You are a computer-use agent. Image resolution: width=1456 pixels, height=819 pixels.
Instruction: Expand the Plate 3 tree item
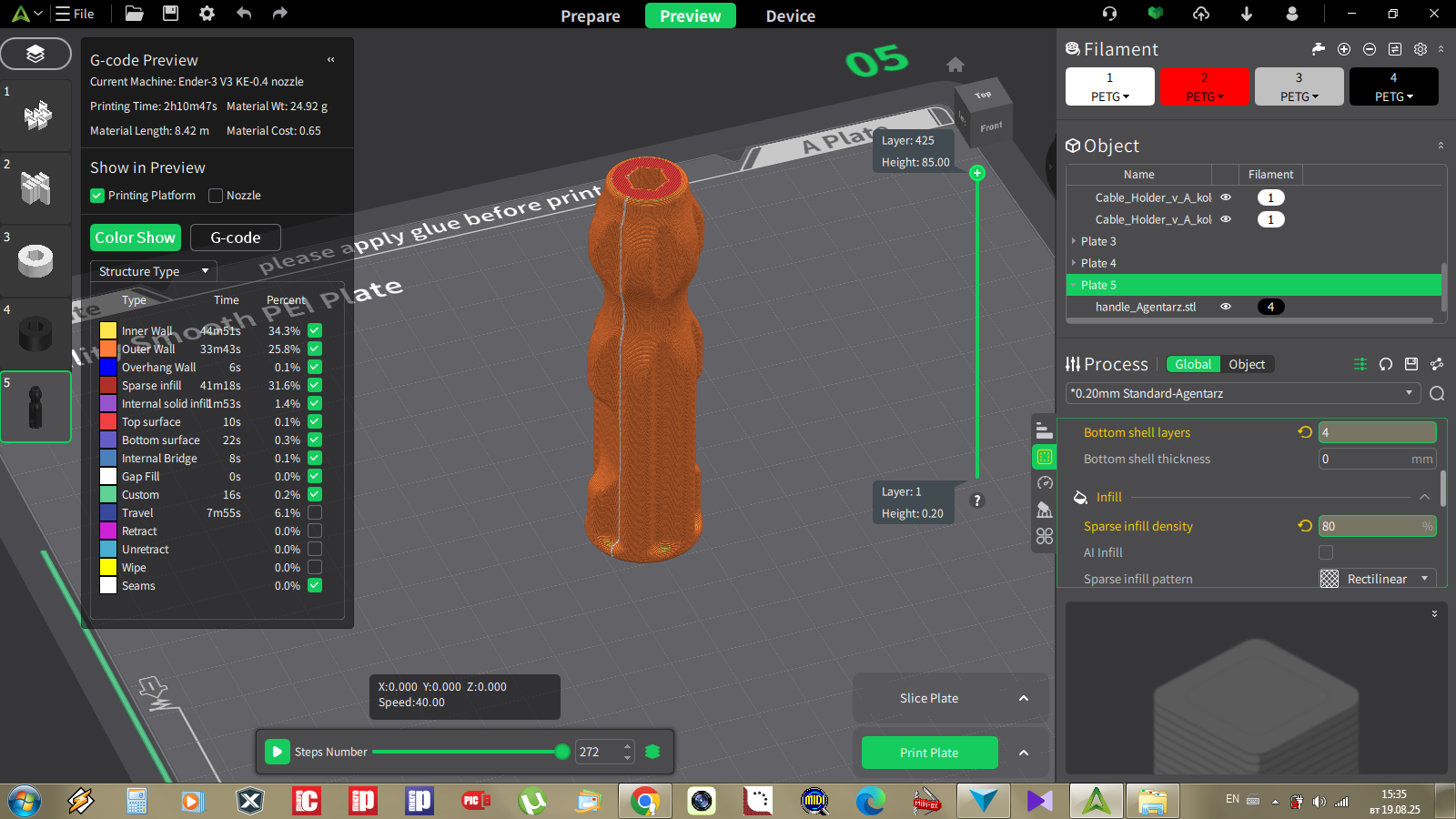(1074, 241)
